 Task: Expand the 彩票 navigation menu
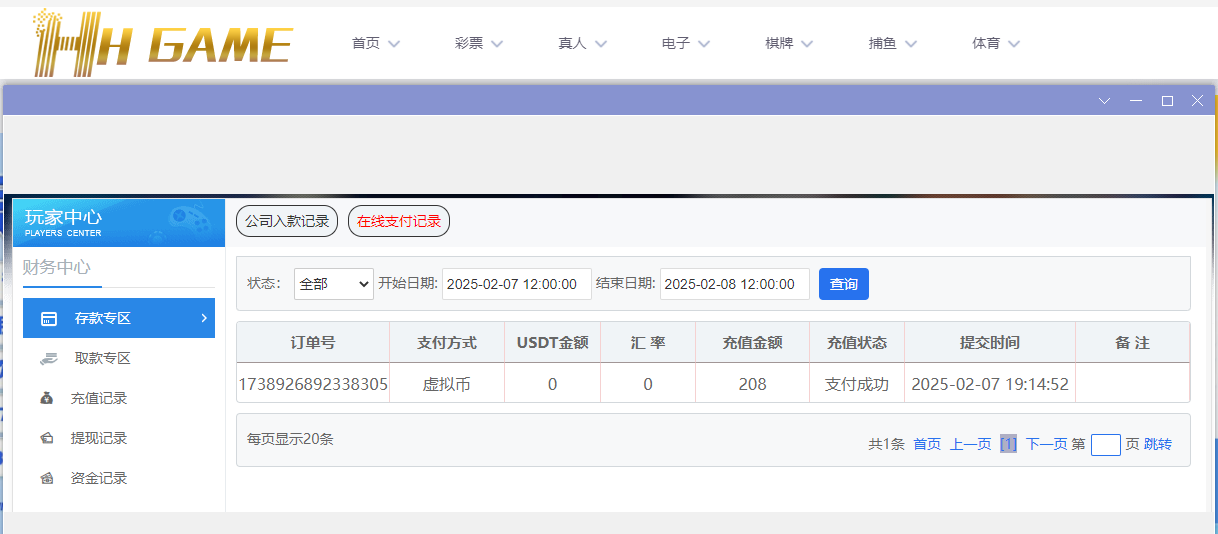click(x=479, y=44)
